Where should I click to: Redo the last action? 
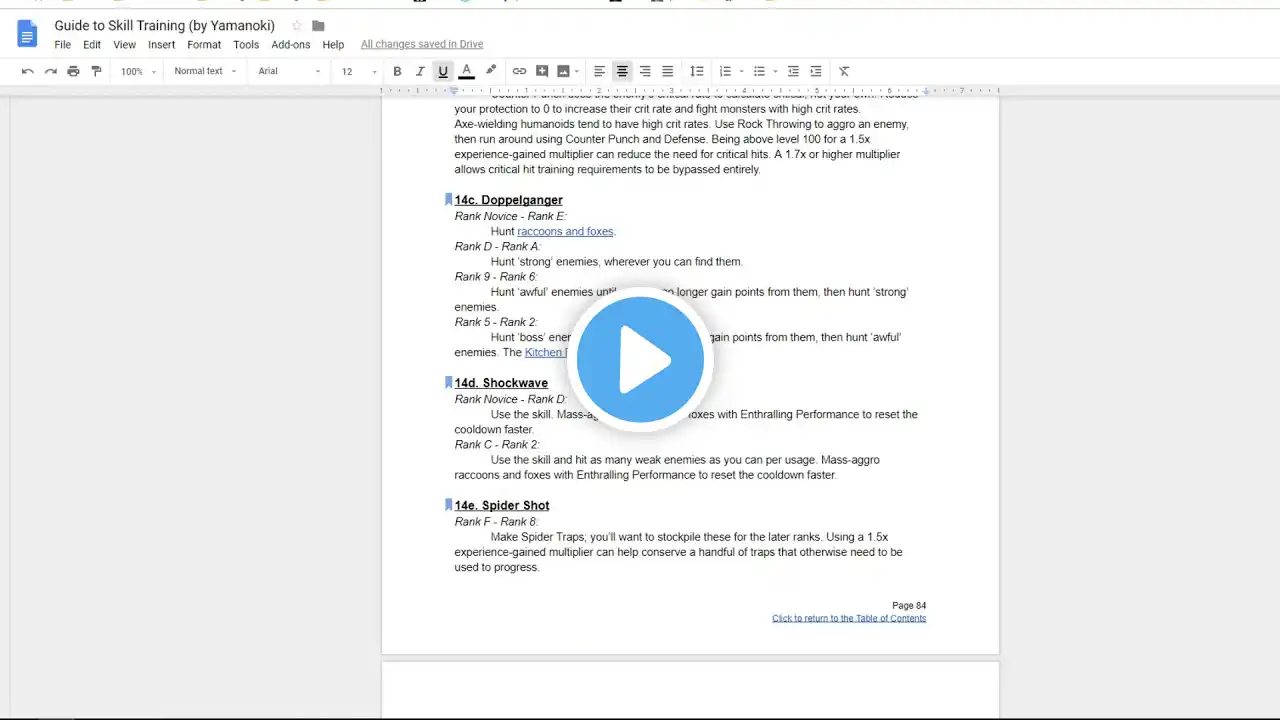(51, 71)
